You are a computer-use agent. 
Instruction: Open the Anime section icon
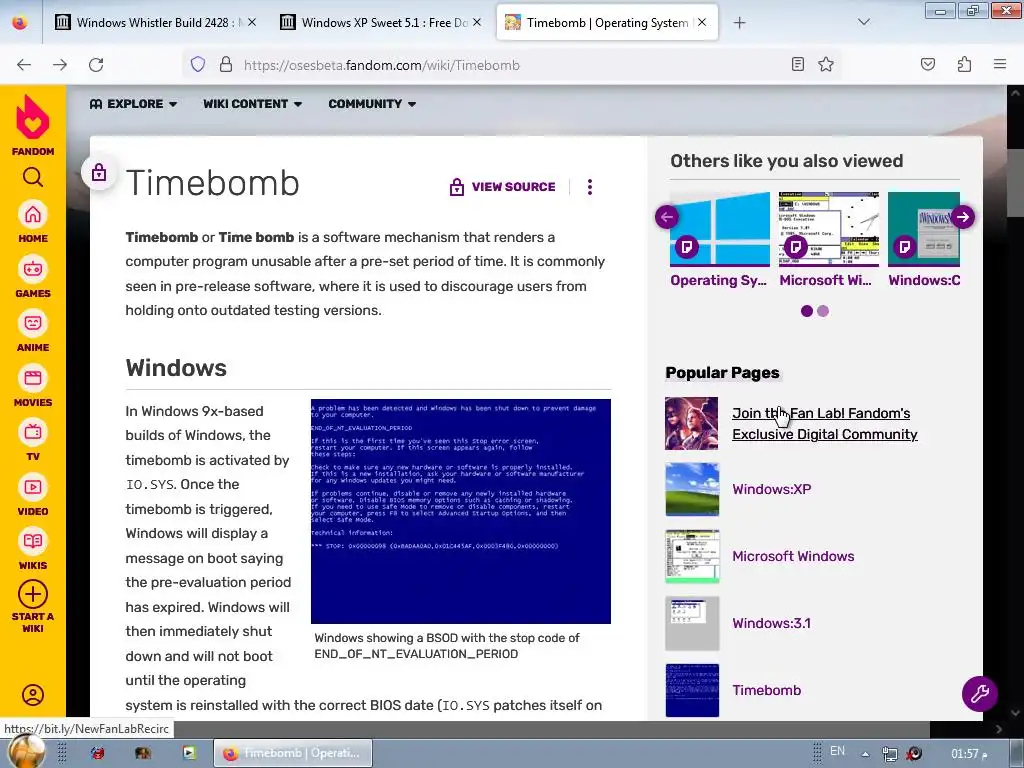coord(33,323)
